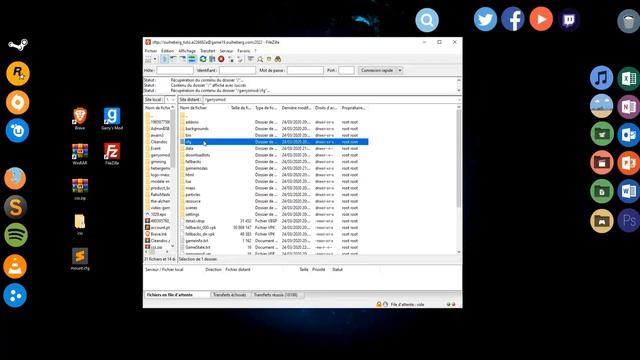Viewport: 640px width, 360px height.
Task: Open the Serveur menu
Action: pos(226,51)
